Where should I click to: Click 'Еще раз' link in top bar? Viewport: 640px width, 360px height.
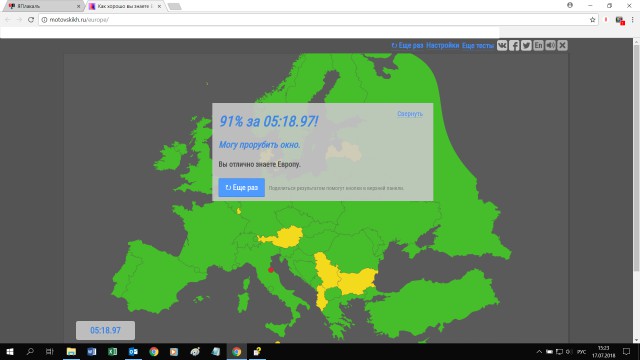pos(407,45)
